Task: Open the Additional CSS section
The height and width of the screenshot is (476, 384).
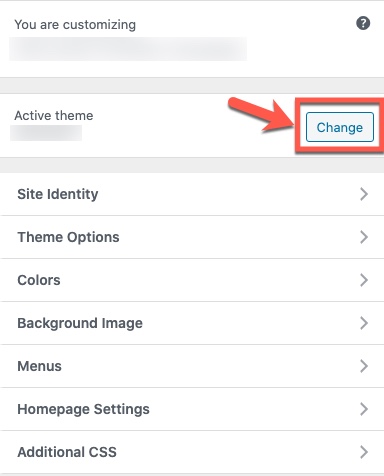Action: coord(192,452)
